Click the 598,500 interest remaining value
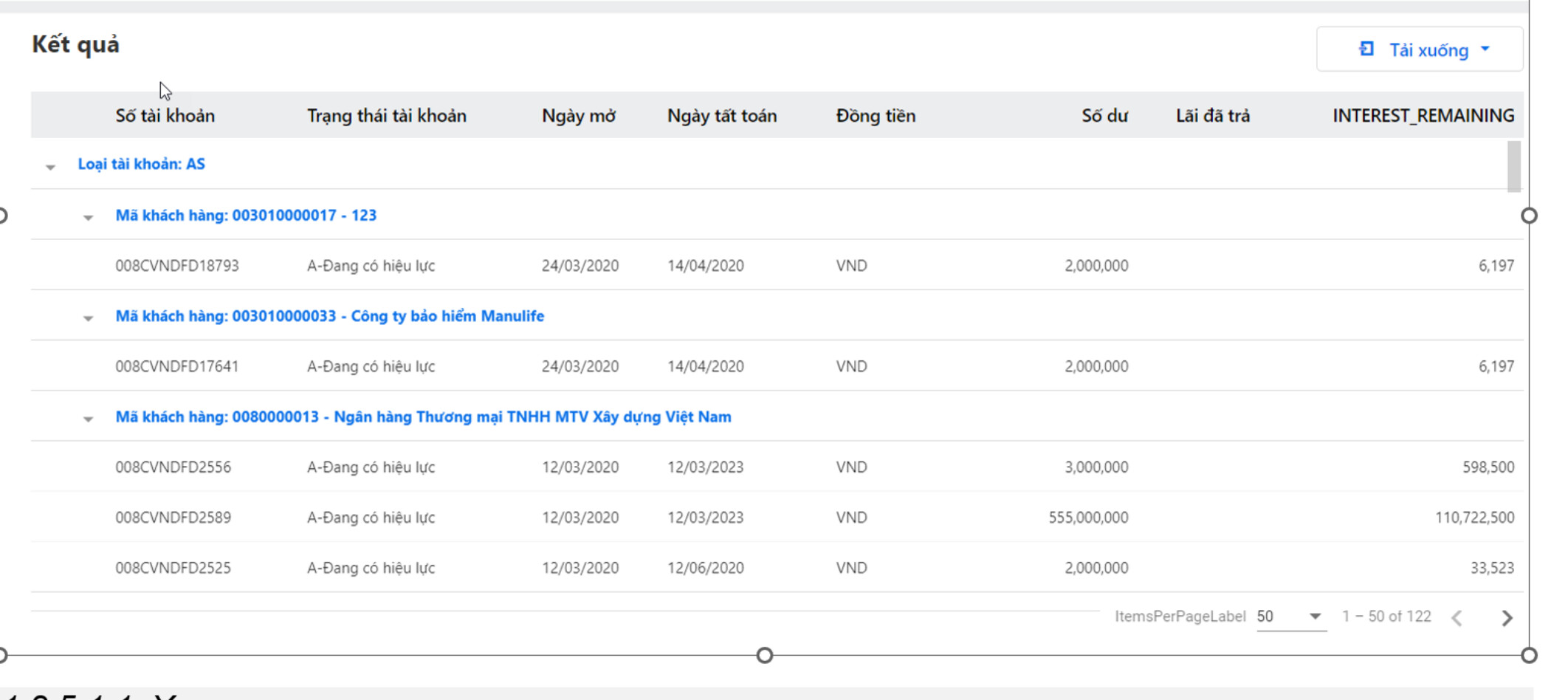The width and height of the screenshot is (1568, 700). click(x=1488, y=467)
